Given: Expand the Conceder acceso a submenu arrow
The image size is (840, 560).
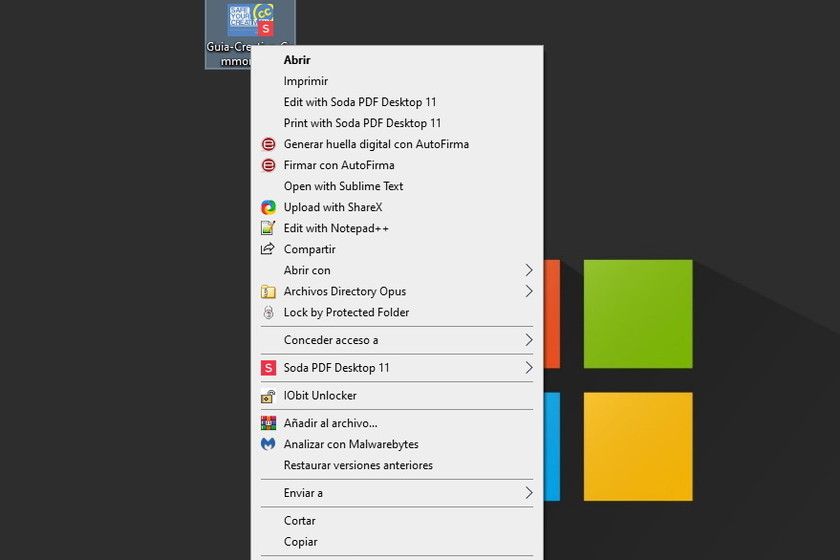Looking at the screenshot, I should 529,340.
